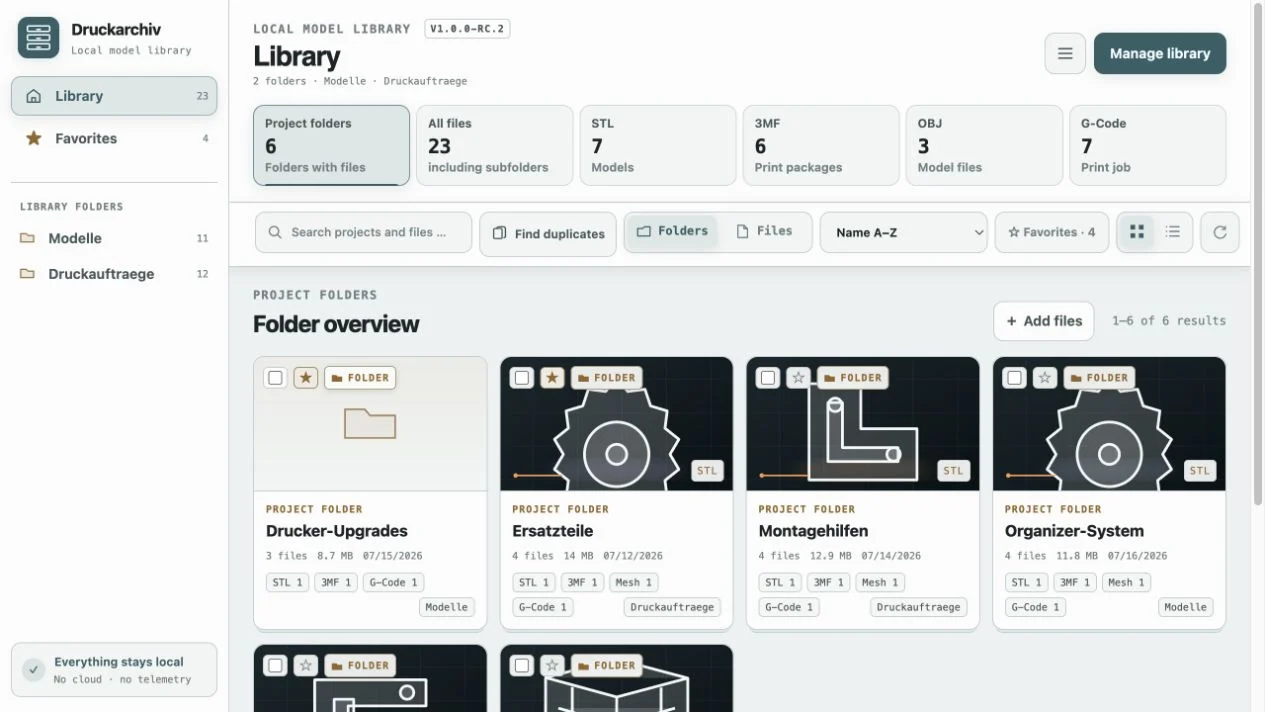Viewport: 1265px width, 712px height.
Task: Click the checkmark icon in Everything stays local
Action: pyautogui.click(x=34, y=669)
